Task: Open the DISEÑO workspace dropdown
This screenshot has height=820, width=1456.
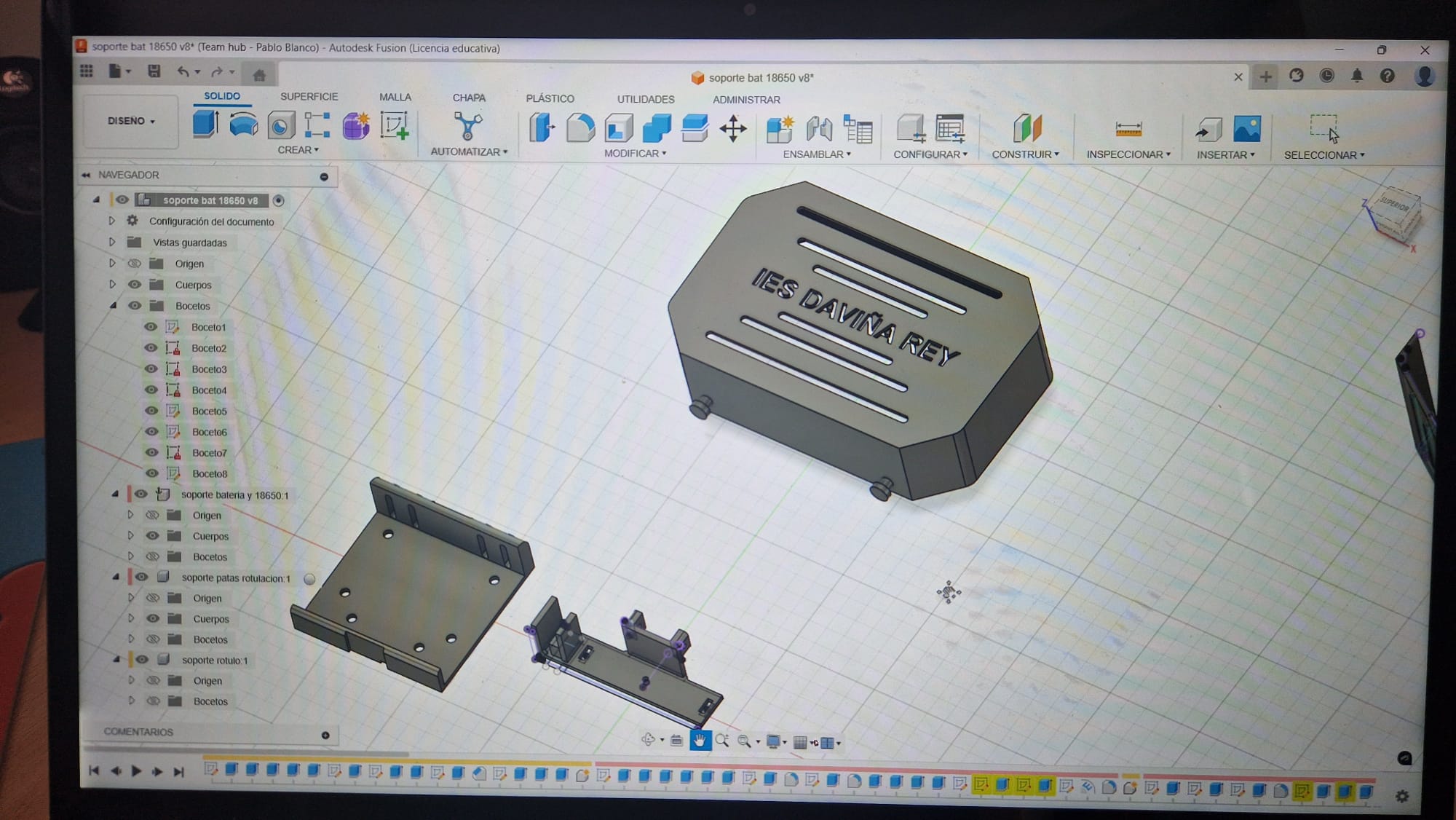Action: [x=131, y=121]
